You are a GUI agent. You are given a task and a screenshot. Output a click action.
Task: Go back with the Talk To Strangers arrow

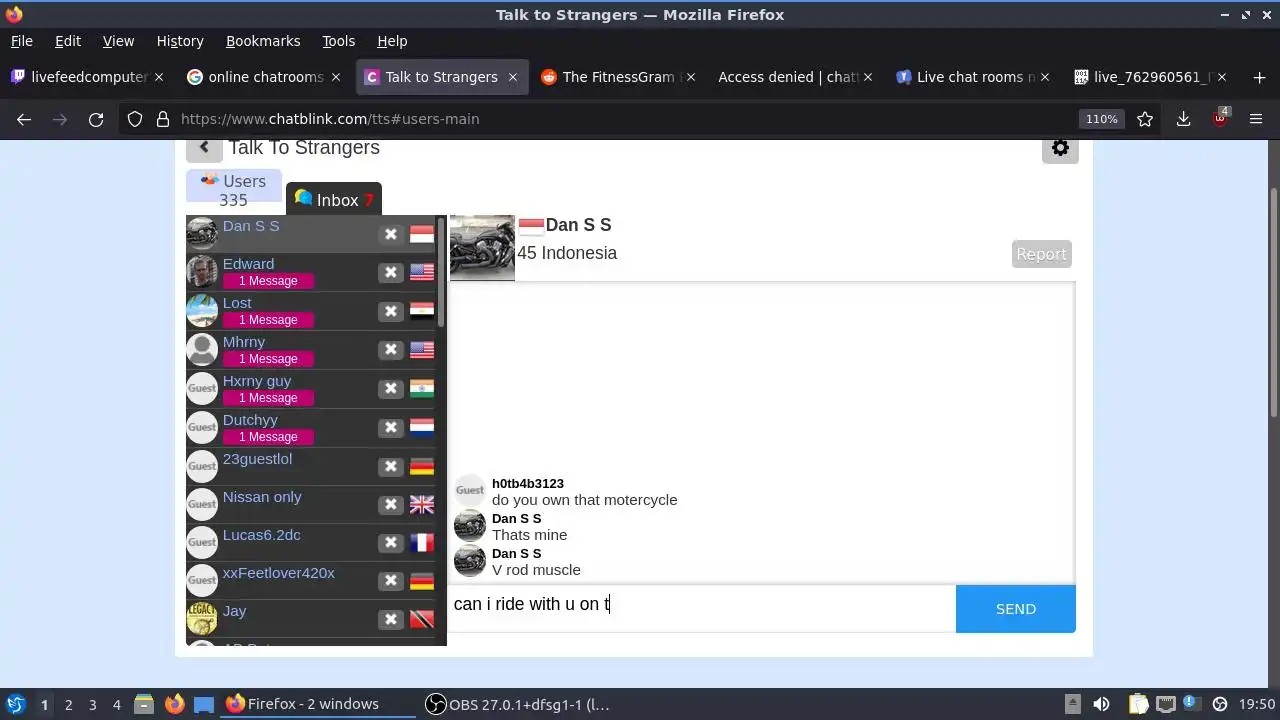(204, 148)
